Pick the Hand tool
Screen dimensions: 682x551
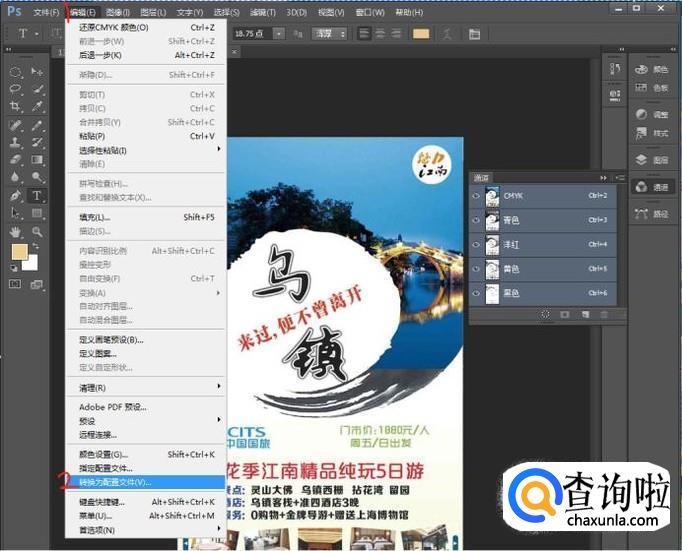click(16, 232)
